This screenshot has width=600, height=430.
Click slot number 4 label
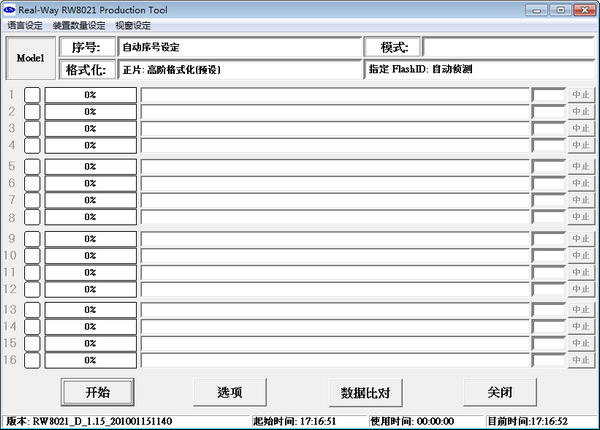coord(12,145)
